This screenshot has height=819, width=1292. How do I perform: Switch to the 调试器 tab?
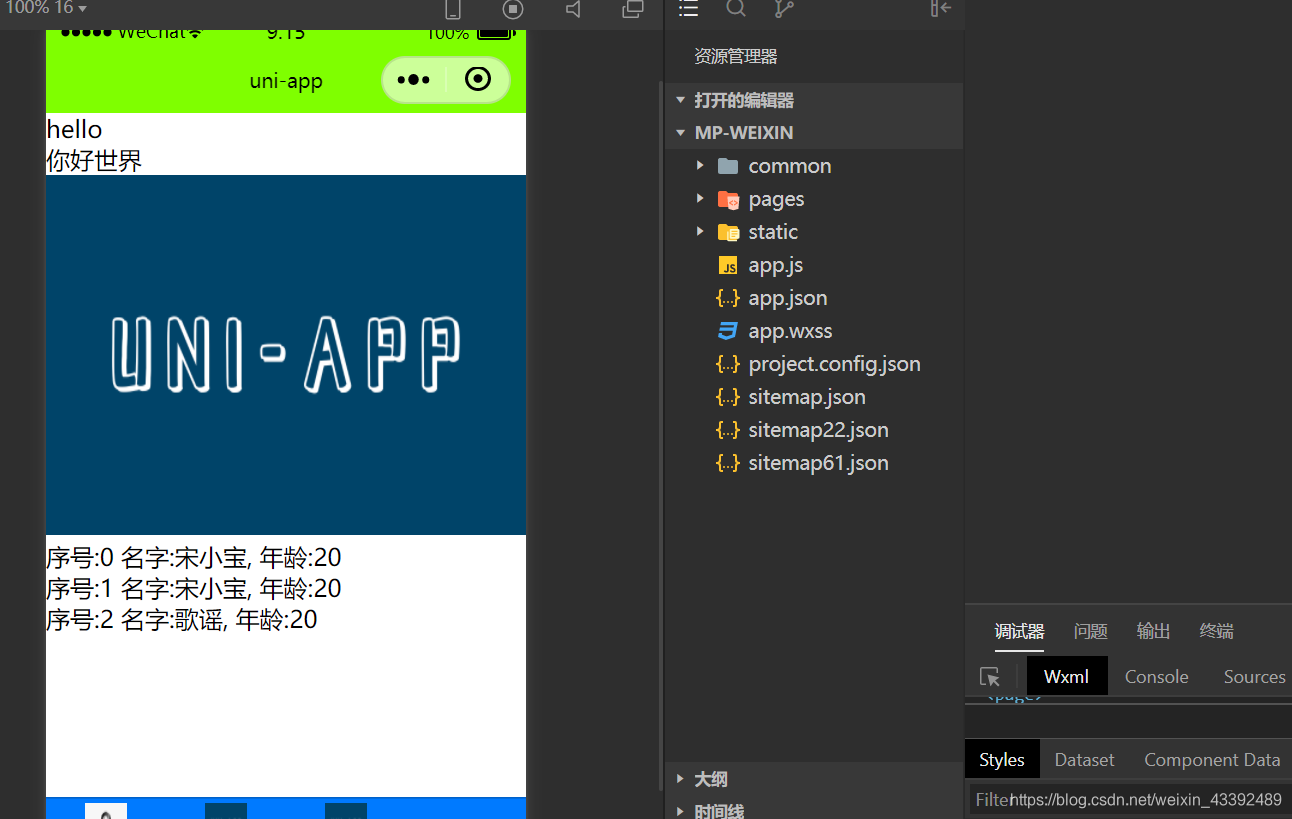1019,631
